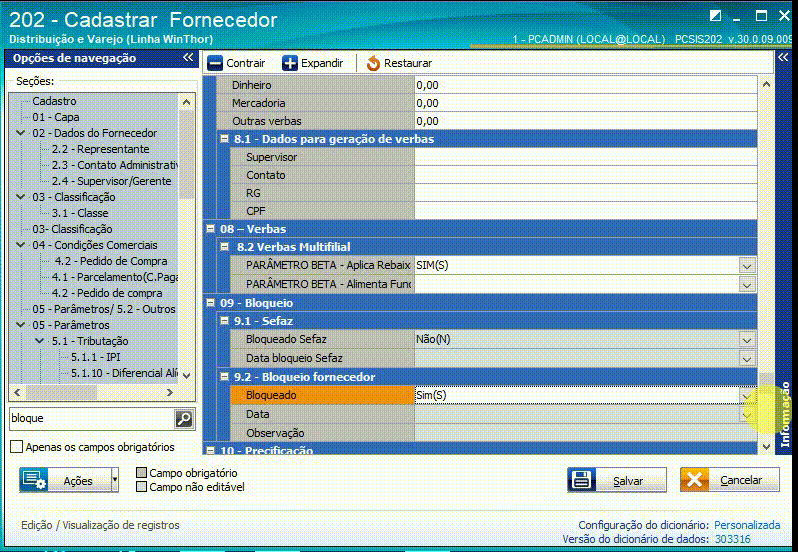This screenshot has height=552, width=798.
Task: Select 01 - Capa tree item
Action: 56,117
